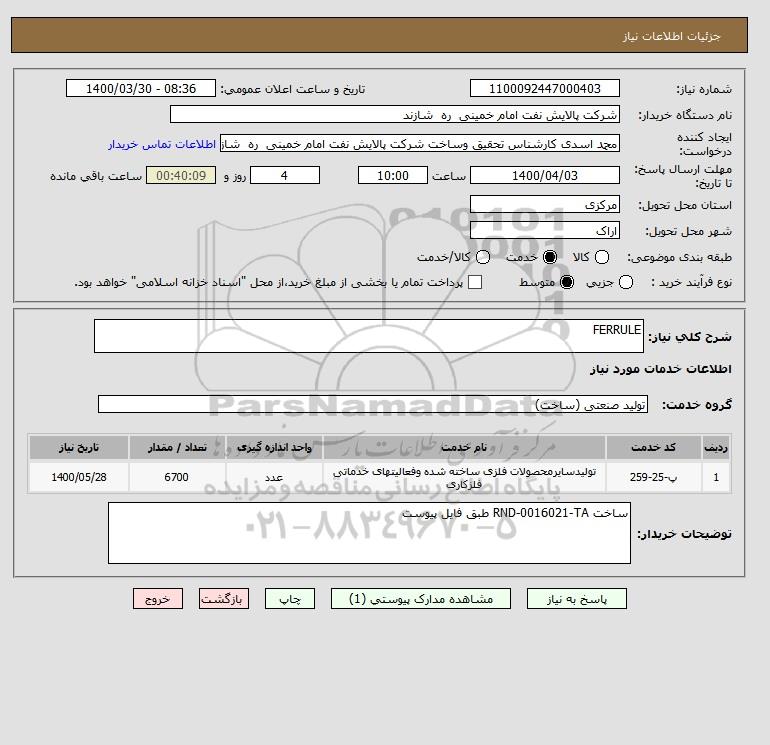Go back with the بازگشت button
This screenshot has width=770, height=745.
[224, 599]
